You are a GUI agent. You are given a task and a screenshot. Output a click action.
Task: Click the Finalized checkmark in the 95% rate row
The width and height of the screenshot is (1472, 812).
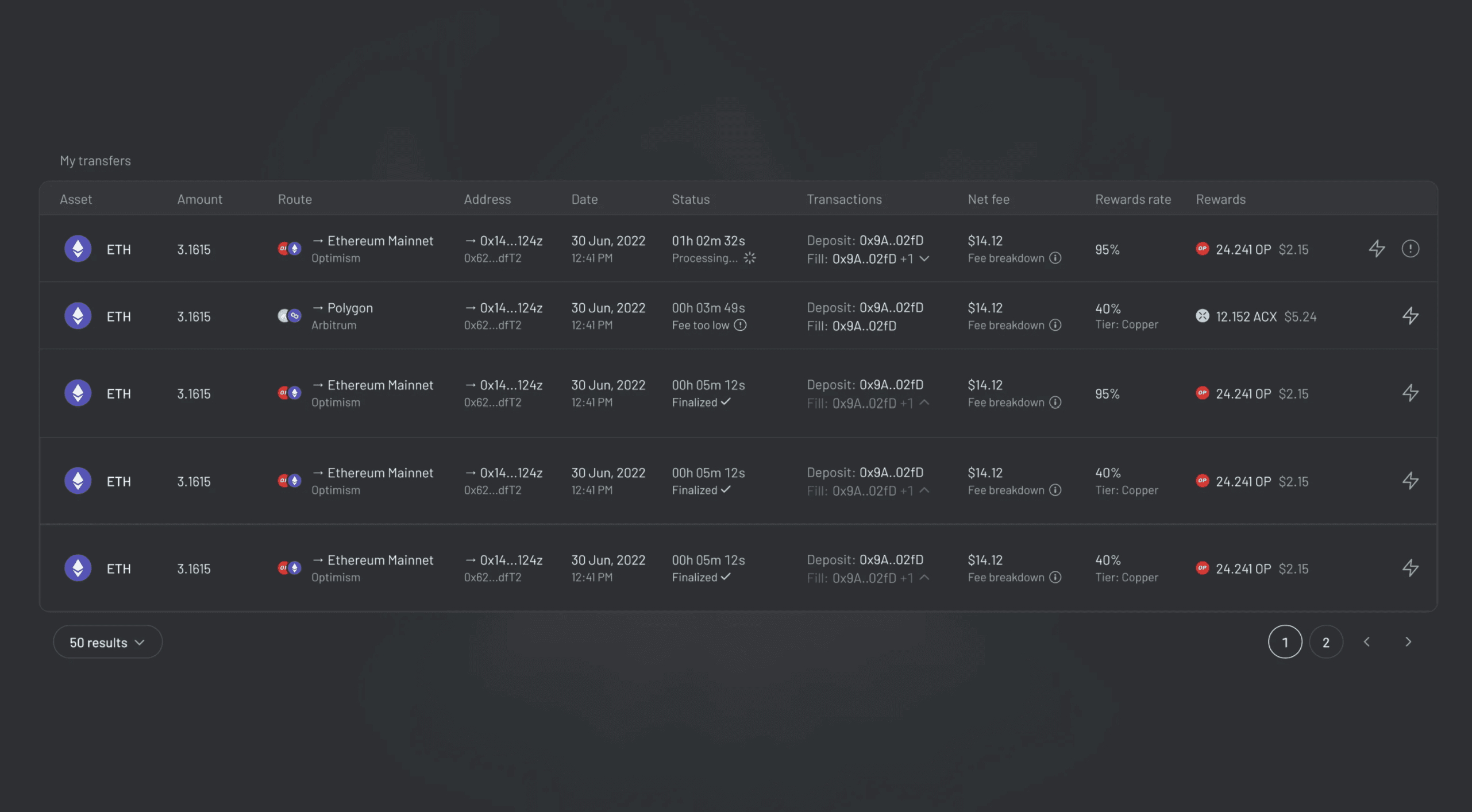(x=726, y=402)
